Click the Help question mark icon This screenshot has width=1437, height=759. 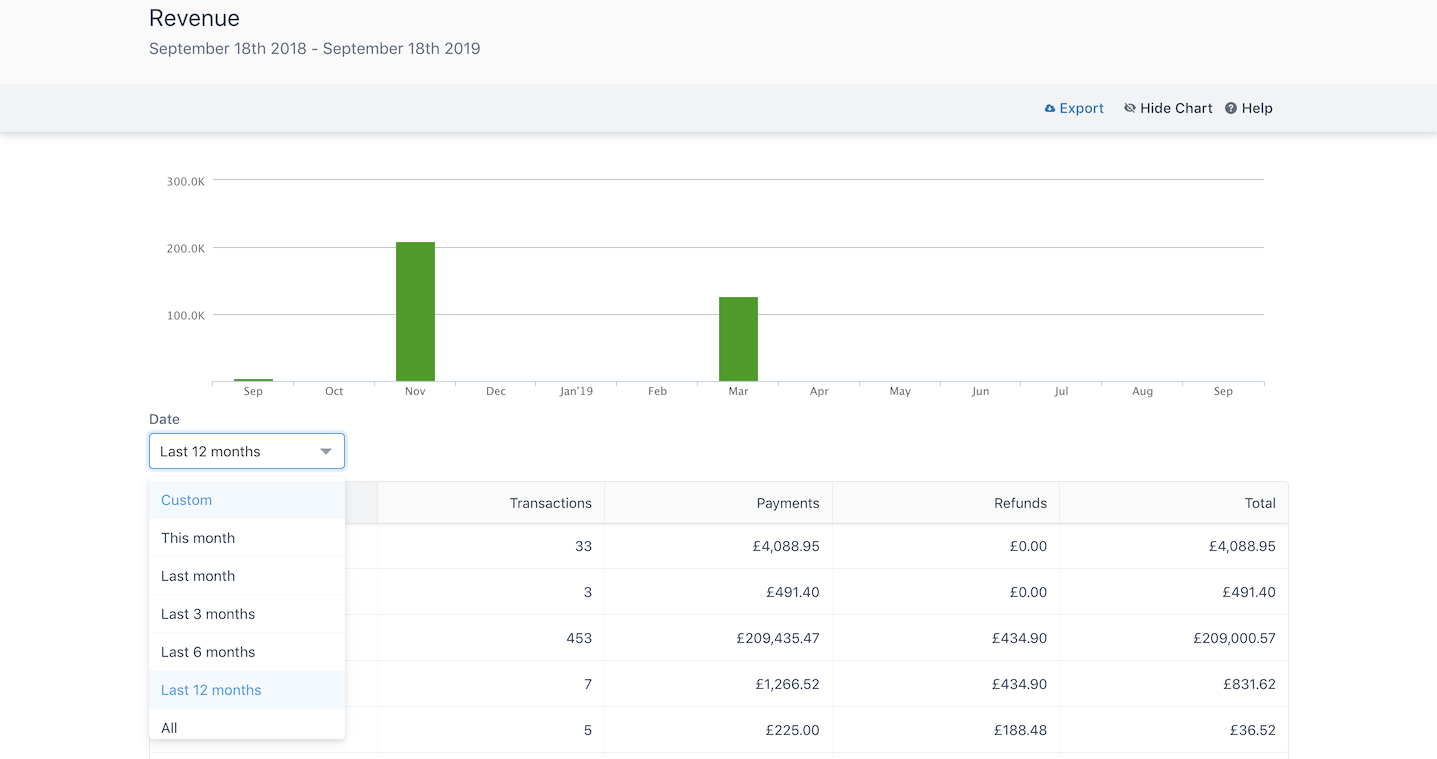pyautogui.click(x=1231, y=108)
